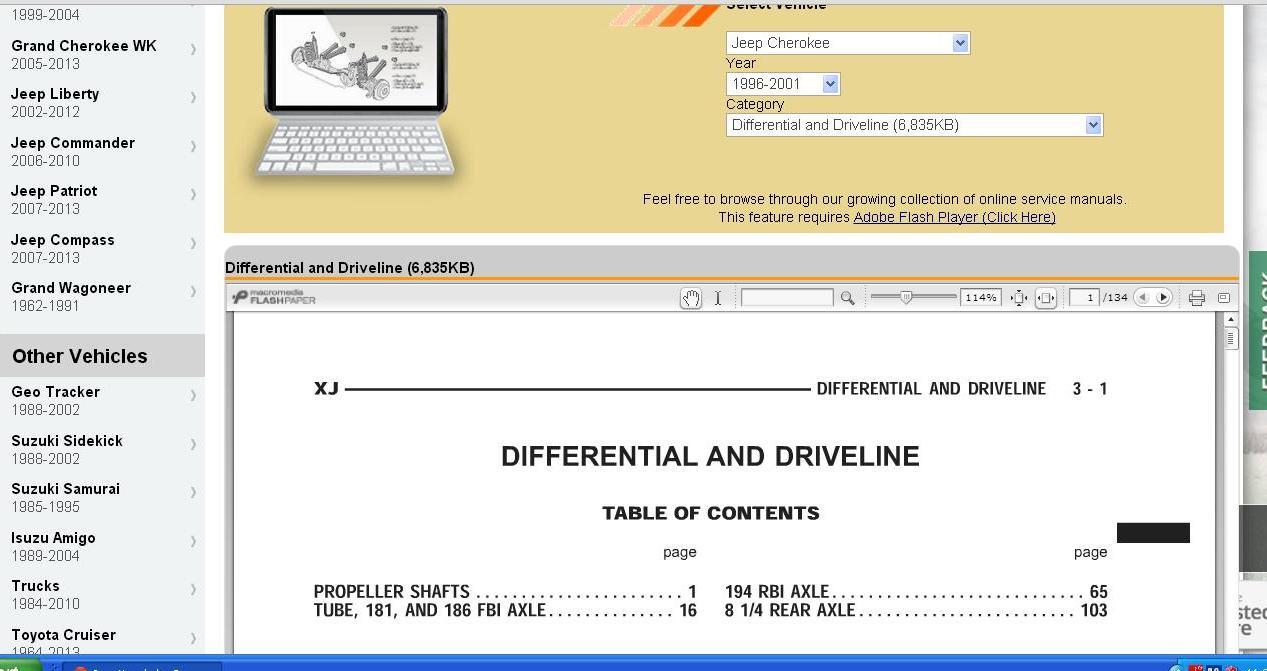The image size is (1267, 671).
Task: Click the laptop manual illustration
Action: coord(356,92)
